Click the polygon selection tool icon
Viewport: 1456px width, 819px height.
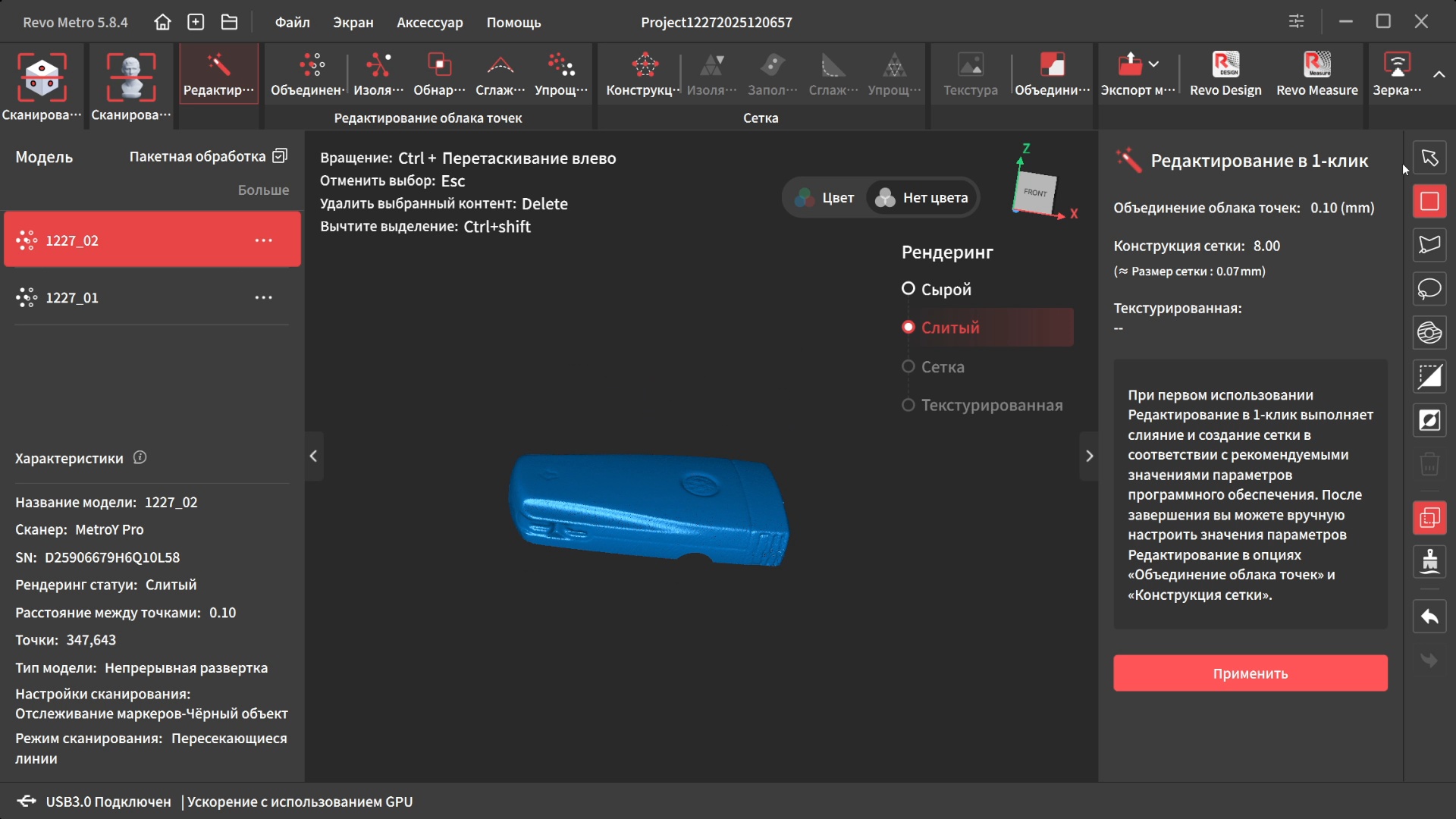(x=1429, y=245)
